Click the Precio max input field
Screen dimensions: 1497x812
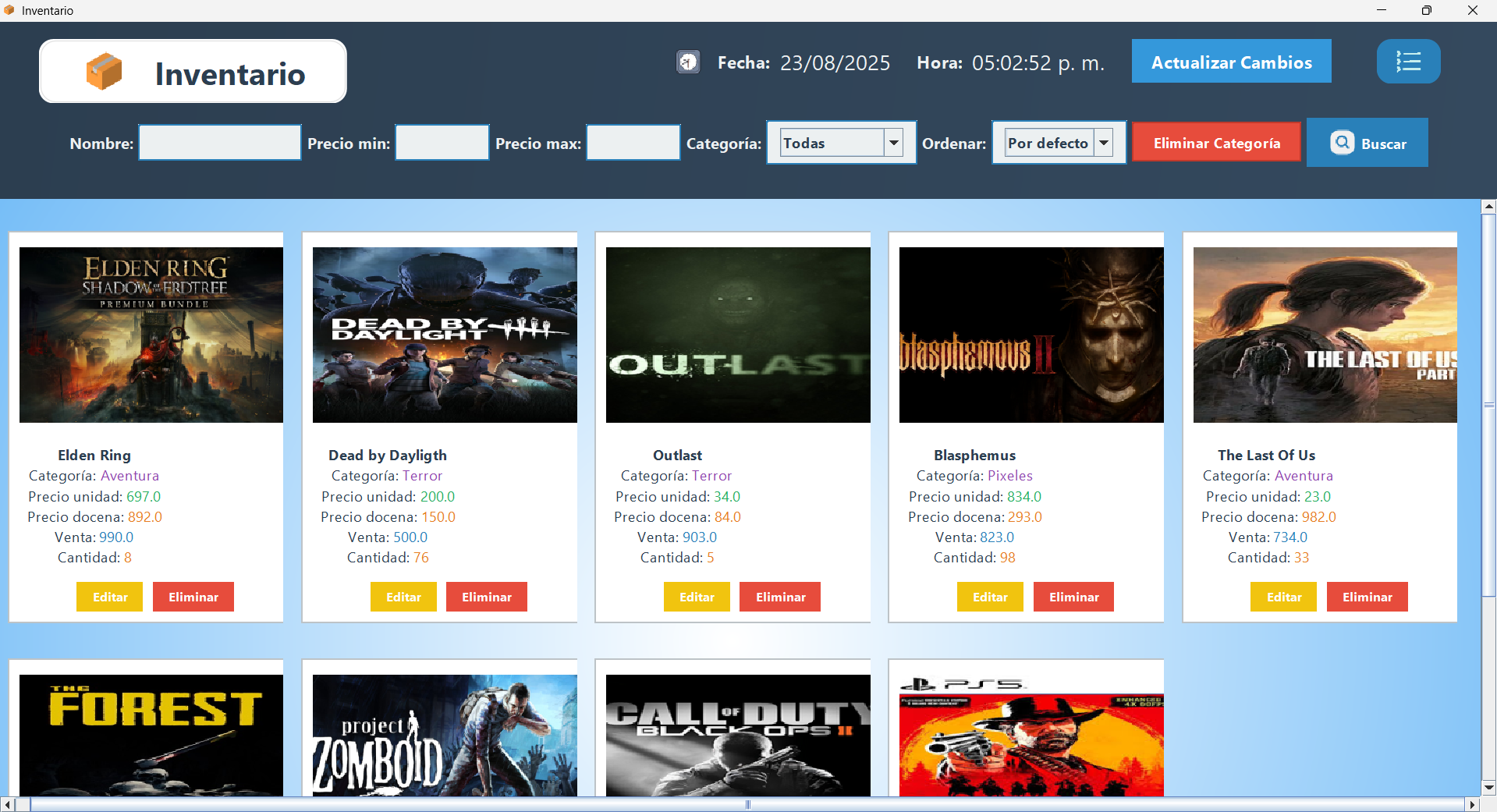point(633,143)
